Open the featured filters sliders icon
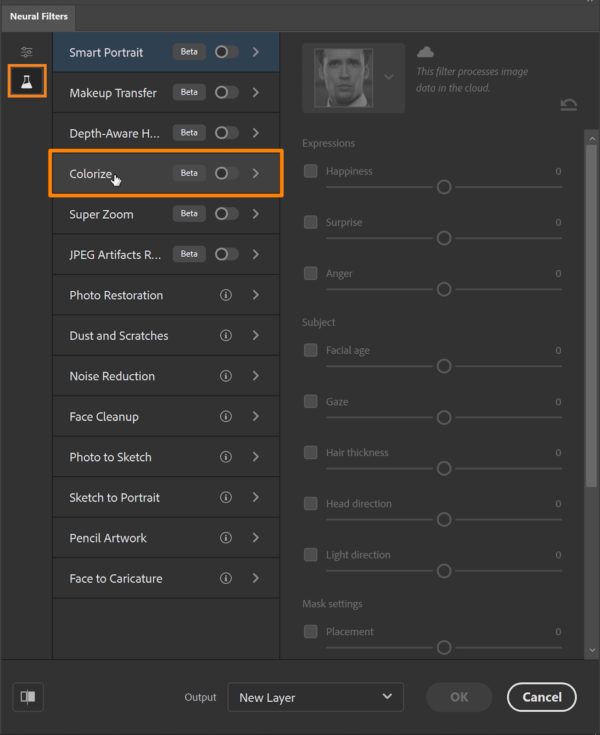 point(27,52)
